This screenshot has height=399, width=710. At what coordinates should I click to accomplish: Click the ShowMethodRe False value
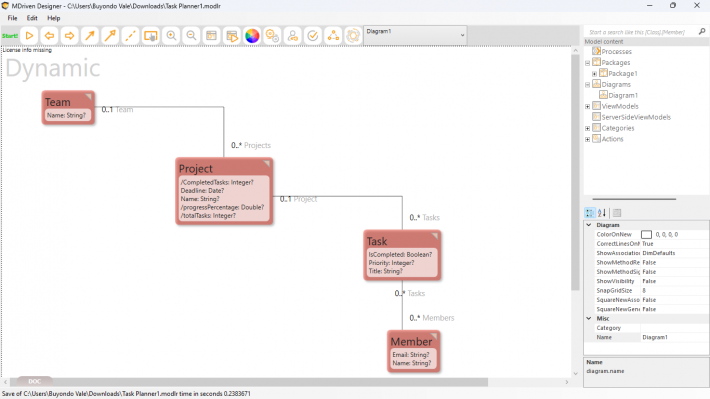[x=675, y=263]
